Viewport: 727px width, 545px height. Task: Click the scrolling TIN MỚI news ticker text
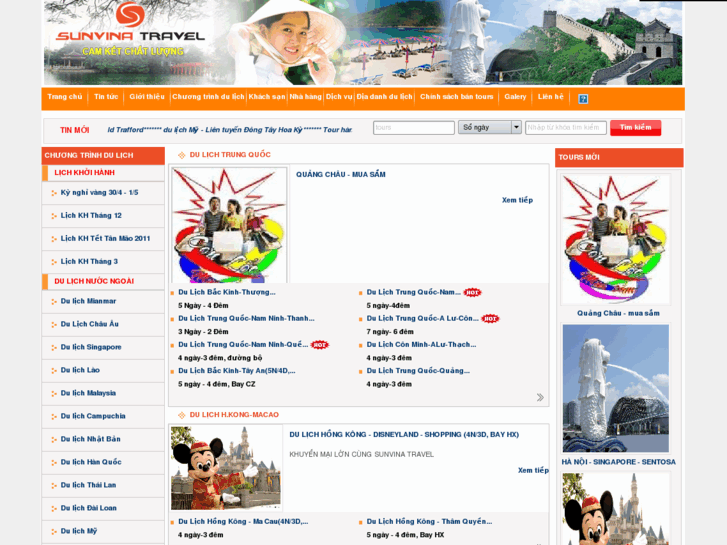click(230, 130)
